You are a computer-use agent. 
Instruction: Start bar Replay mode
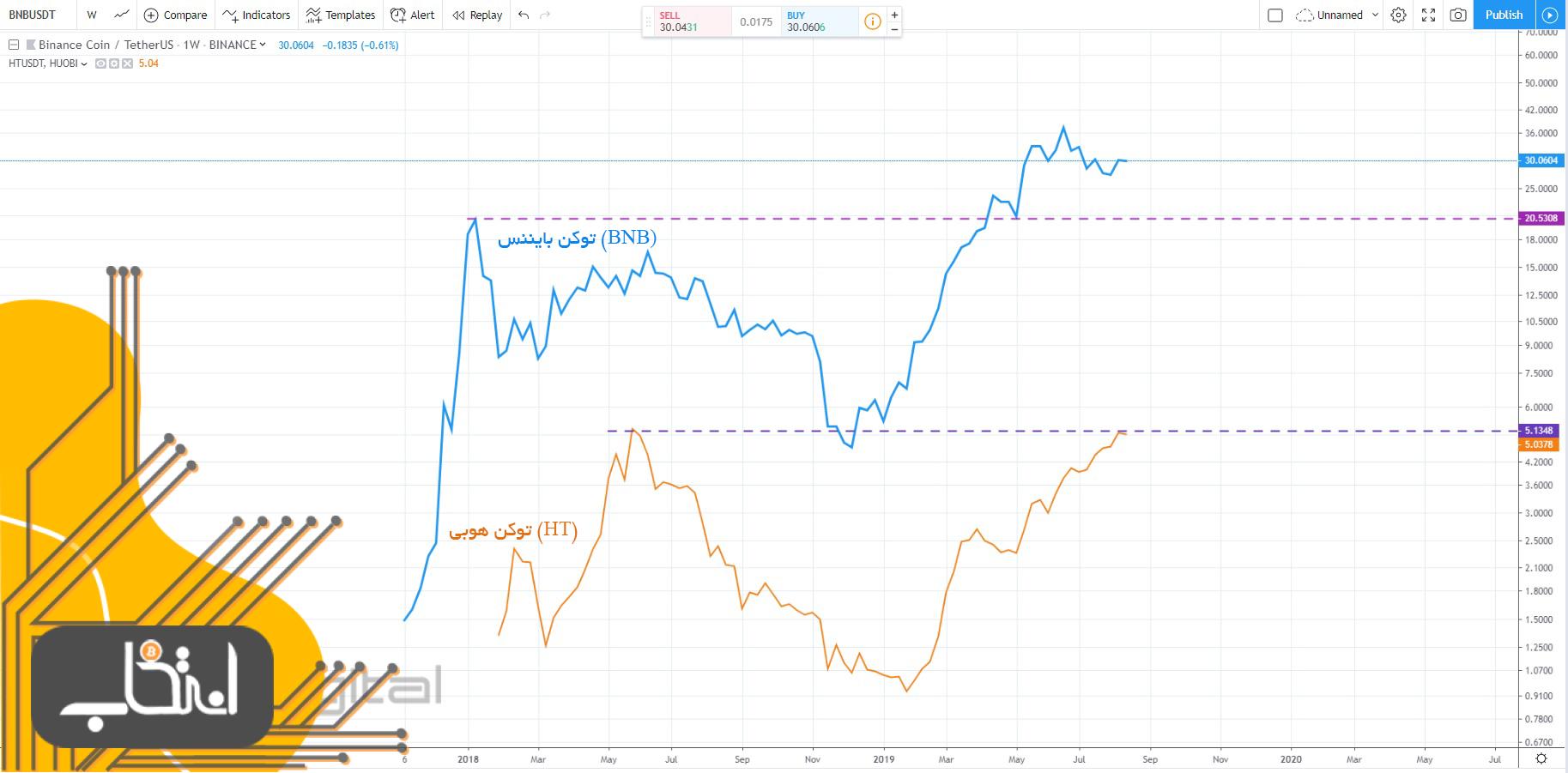tap(477, 15)
